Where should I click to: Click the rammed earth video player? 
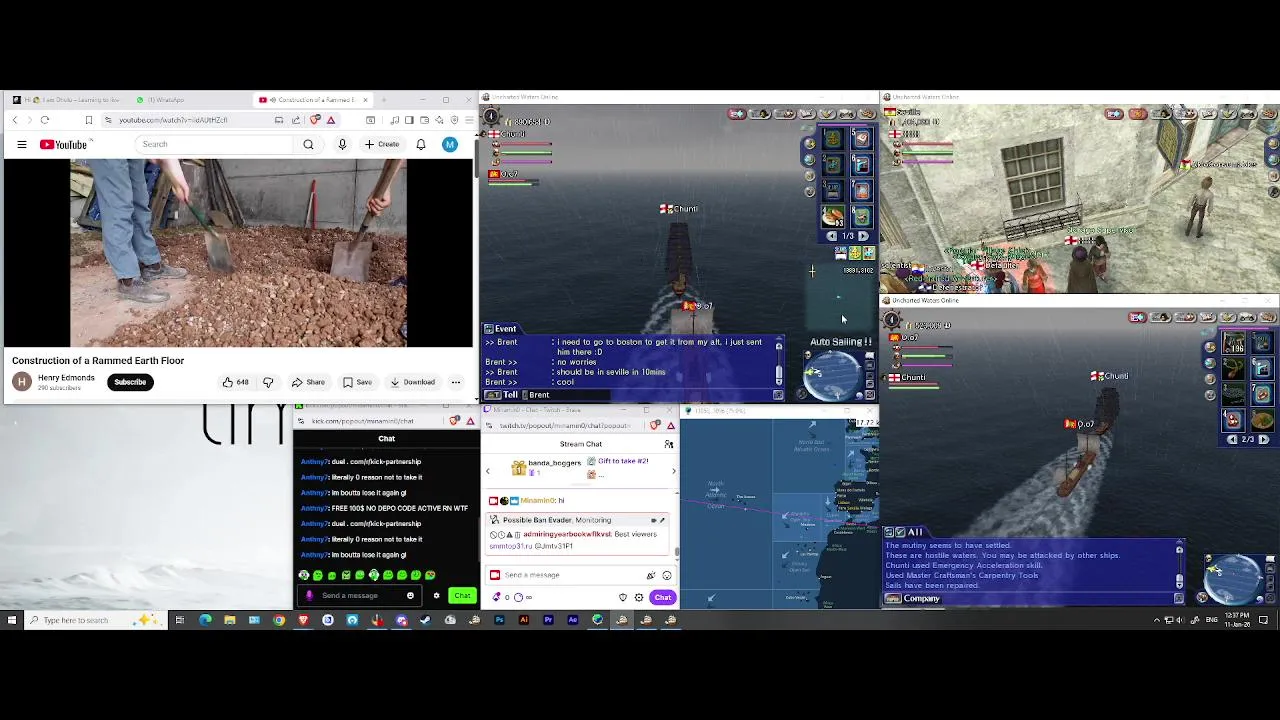point(238,253)
